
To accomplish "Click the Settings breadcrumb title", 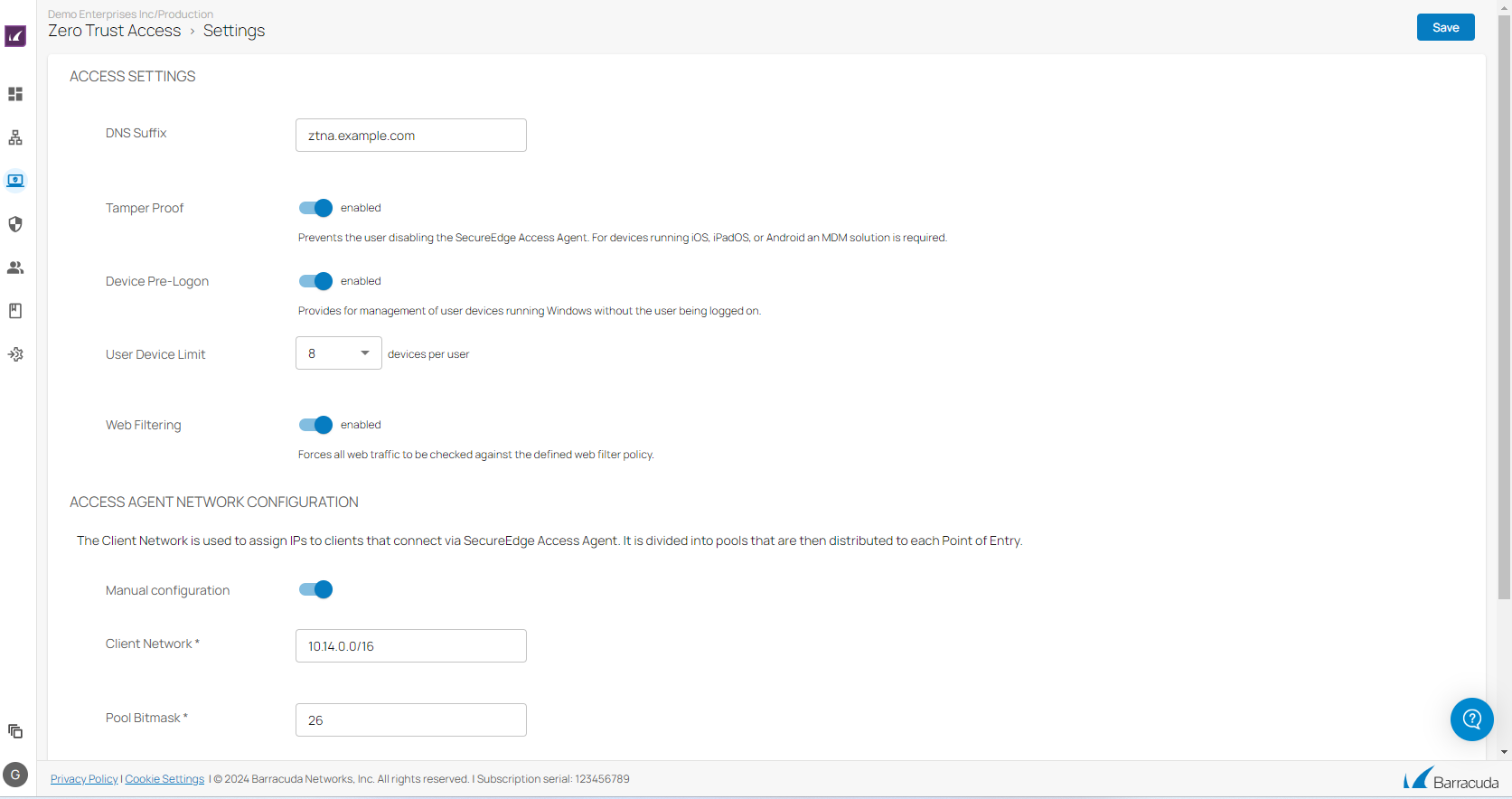I will (234, 31).
